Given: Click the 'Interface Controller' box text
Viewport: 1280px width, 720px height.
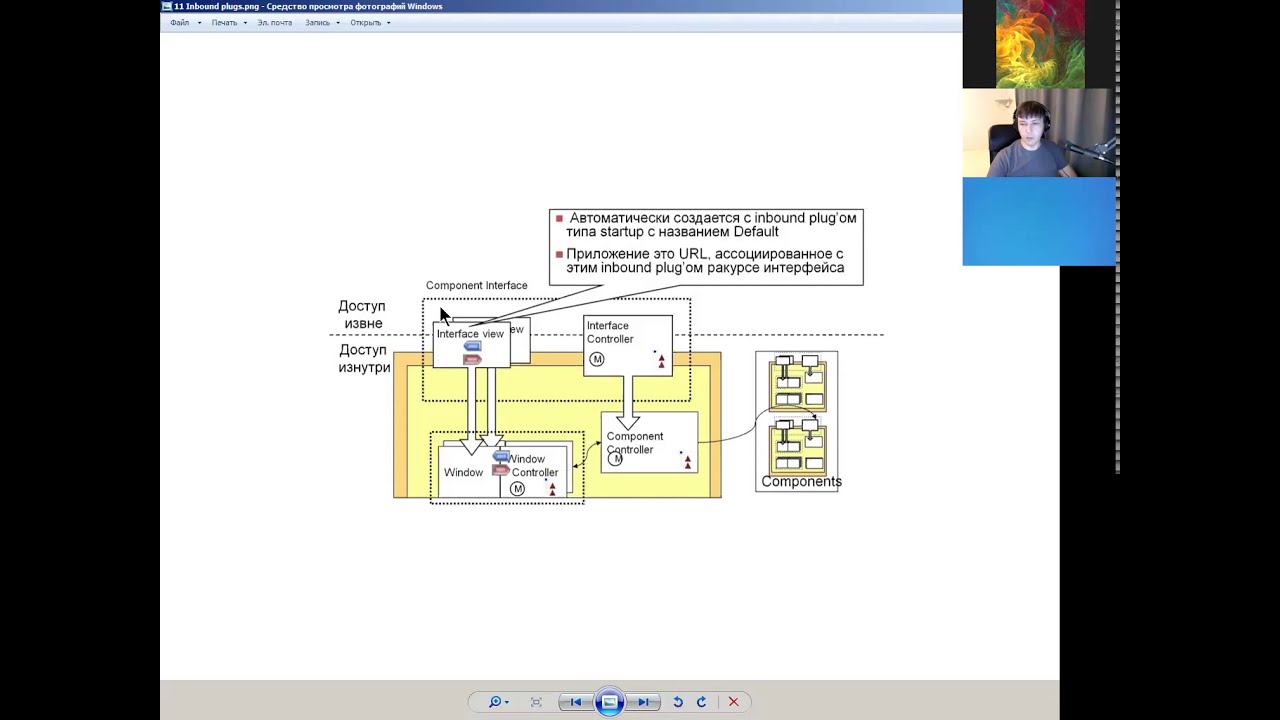Looking at the screenshot, I should 610,332.
